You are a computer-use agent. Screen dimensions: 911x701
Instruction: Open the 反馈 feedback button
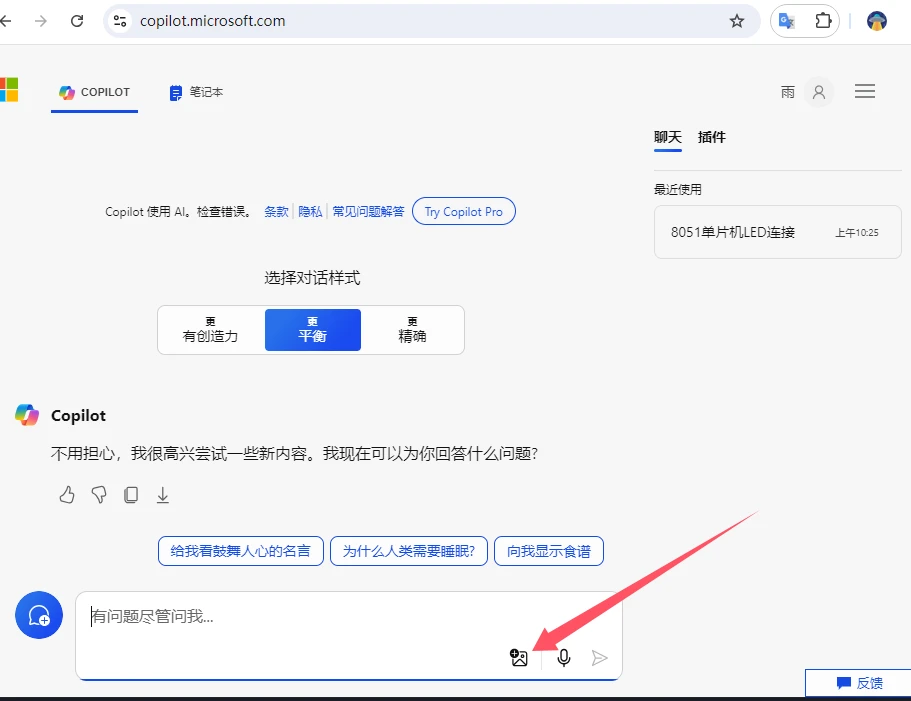pos(858,683)
